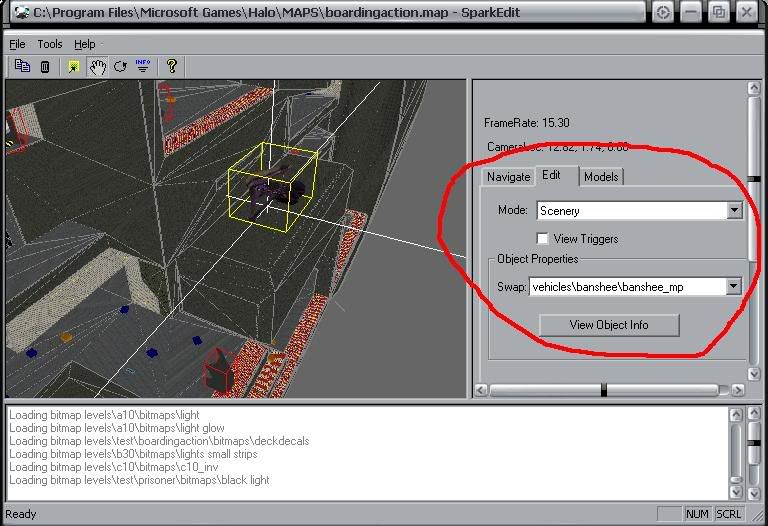Click the 'black light' log line
768x526 pixels.
tap(139, 480)
